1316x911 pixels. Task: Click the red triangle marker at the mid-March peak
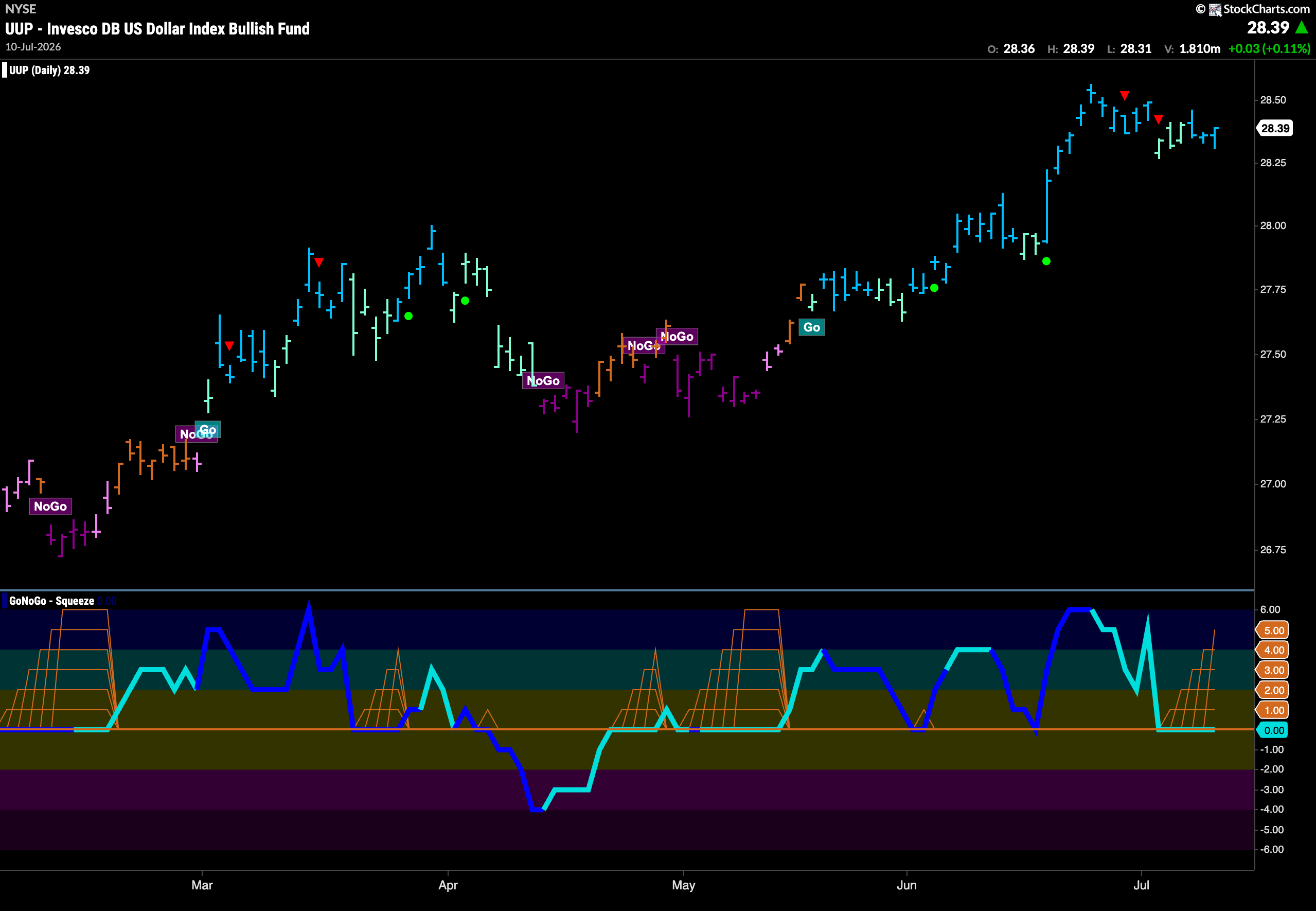click(x=319, y=262)
